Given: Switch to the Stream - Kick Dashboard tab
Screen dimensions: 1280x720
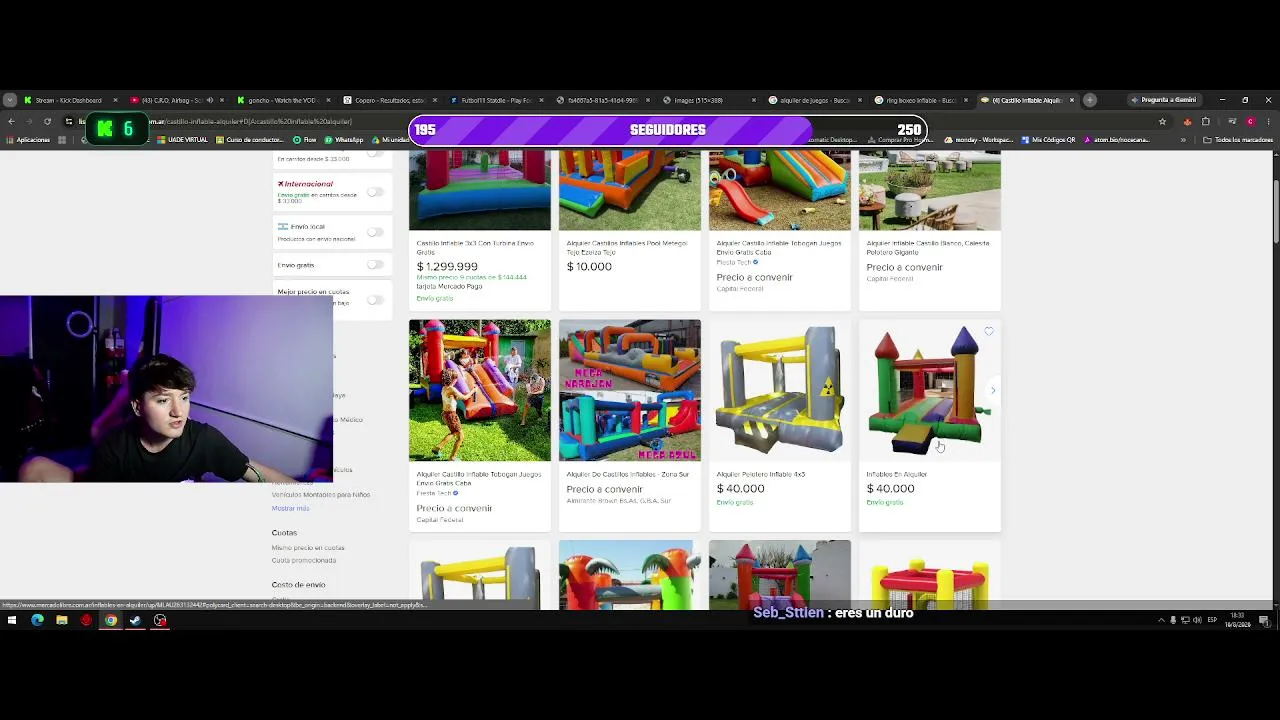Looking at the screenshot, I should [x=68, y=100].
